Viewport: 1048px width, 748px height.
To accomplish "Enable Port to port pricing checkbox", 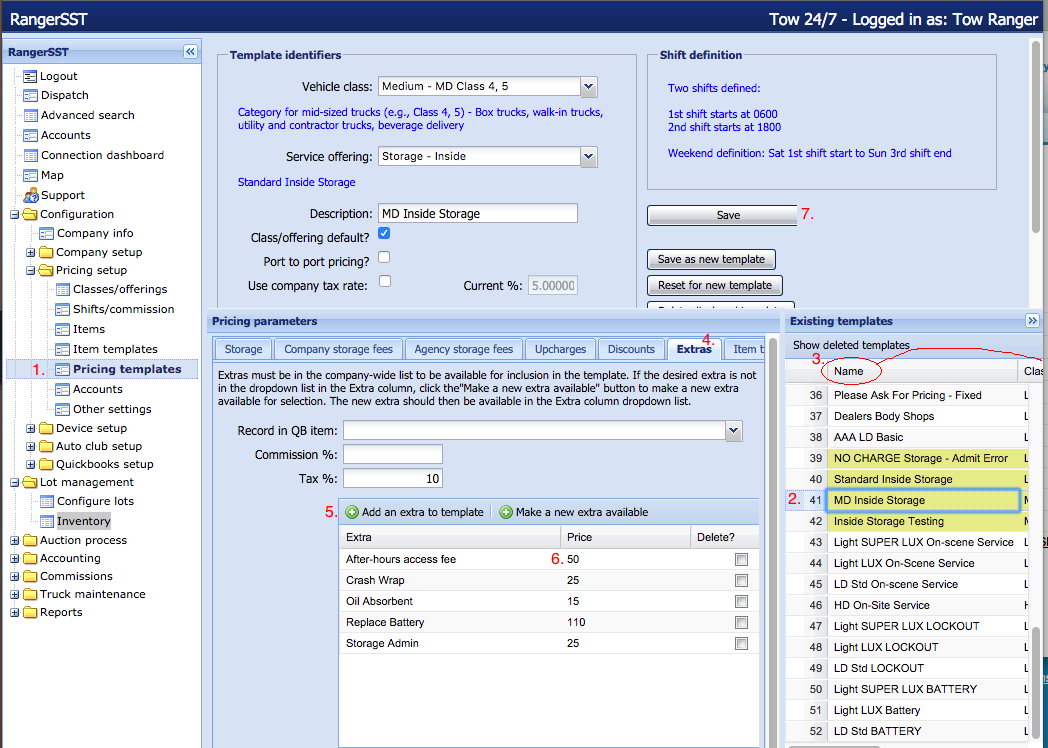I will point(384,258).
